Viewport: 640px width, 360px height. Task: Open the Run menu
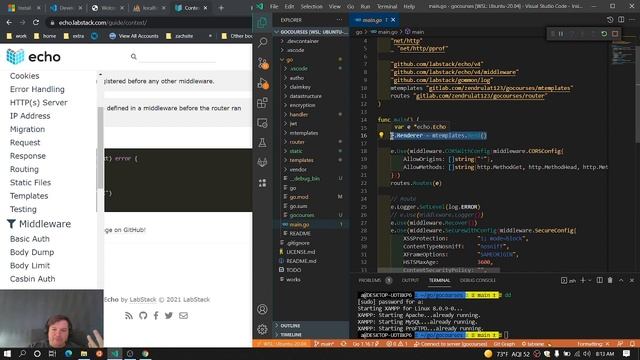tap(365, 7)
